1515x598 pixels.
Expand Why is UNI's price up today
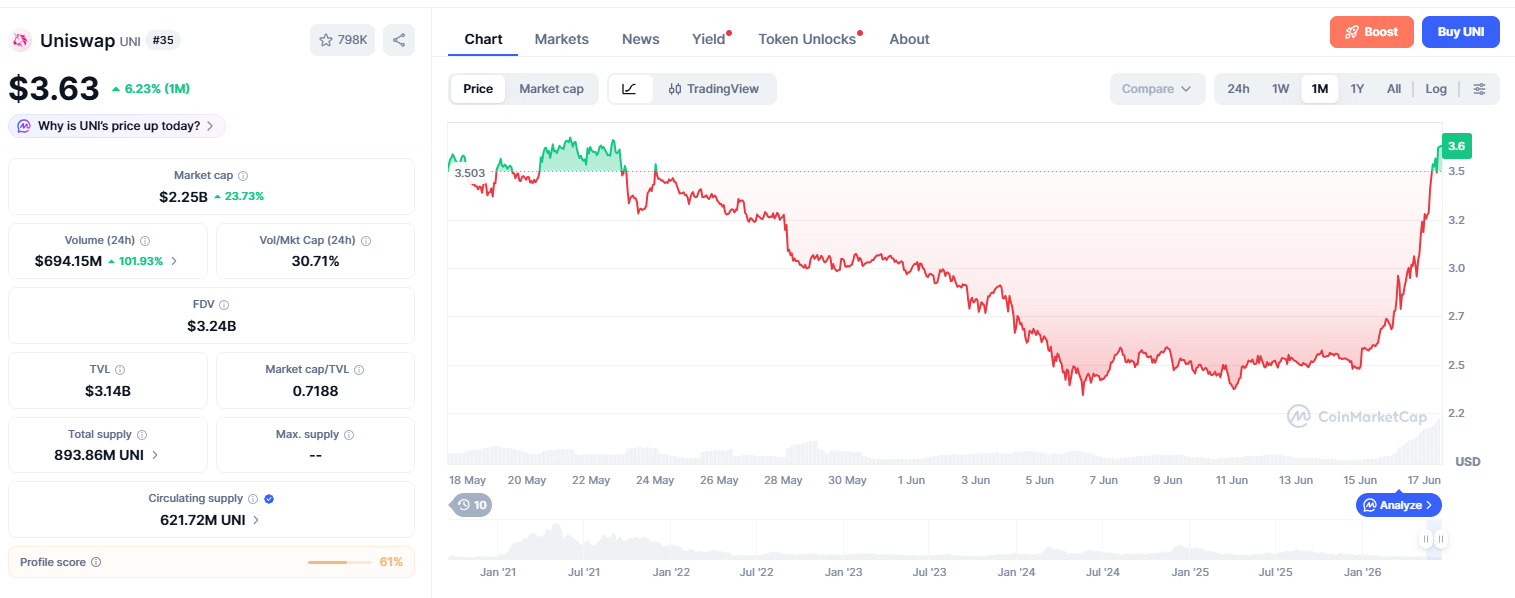click(x=117, y=126)
